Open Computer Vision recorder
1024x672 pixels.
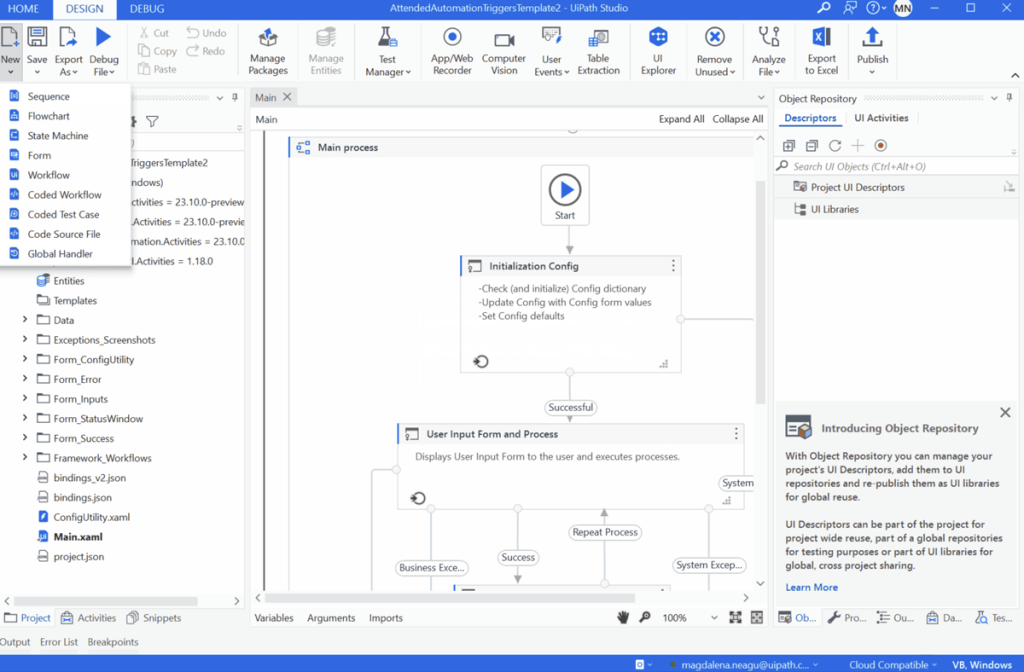(504, 52)
